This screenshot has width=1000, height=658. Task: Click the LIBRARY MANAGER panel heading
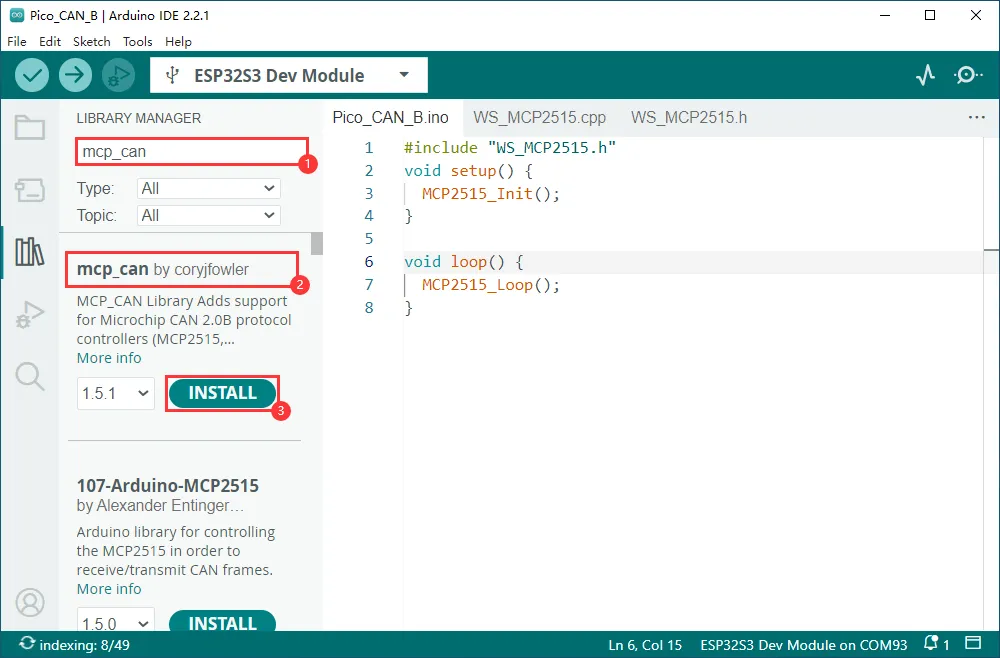pyautogui.click(x=138, y=118)
